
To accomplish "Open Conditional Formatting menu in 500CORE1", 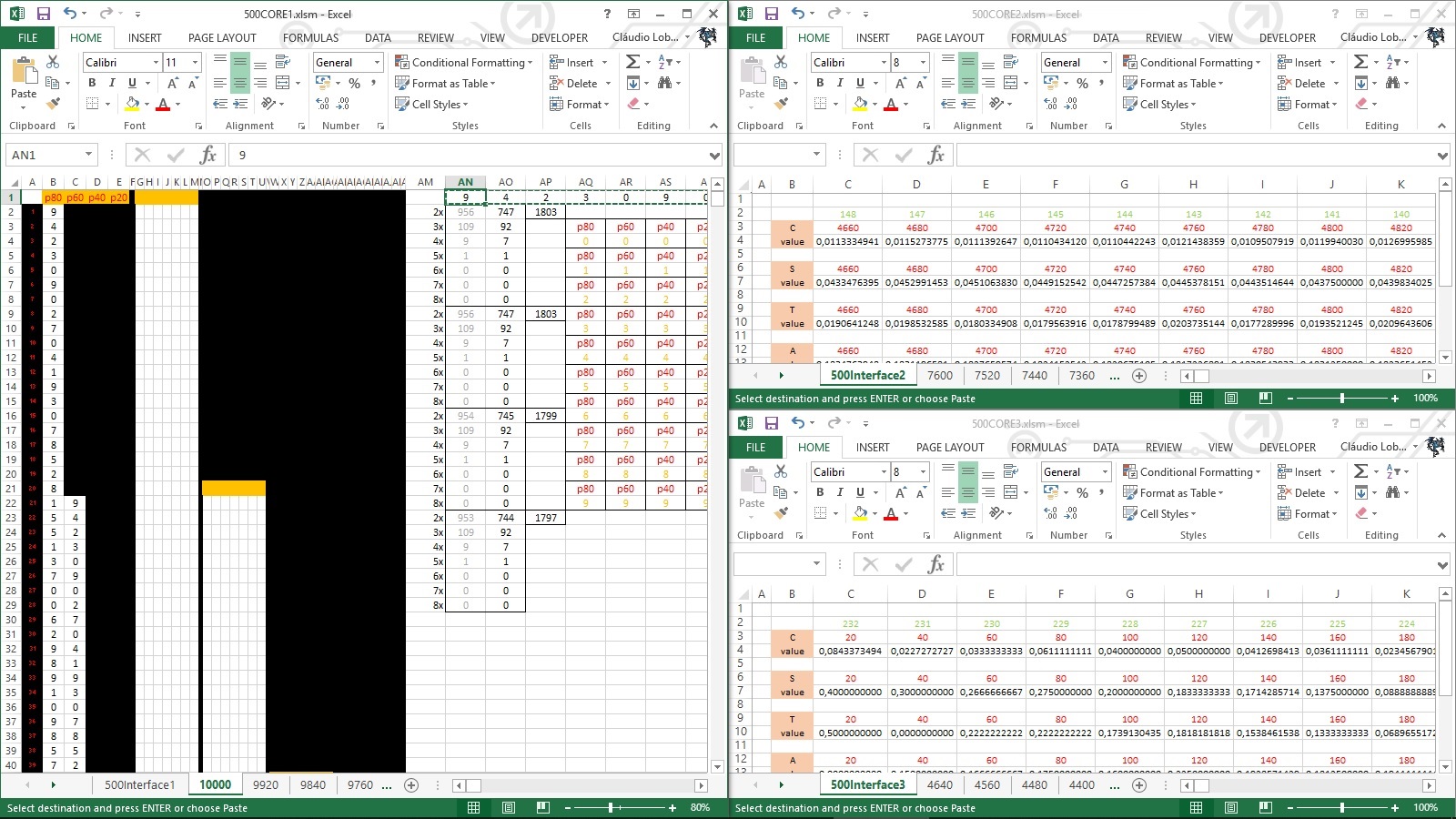I will (x=465, y=62).
